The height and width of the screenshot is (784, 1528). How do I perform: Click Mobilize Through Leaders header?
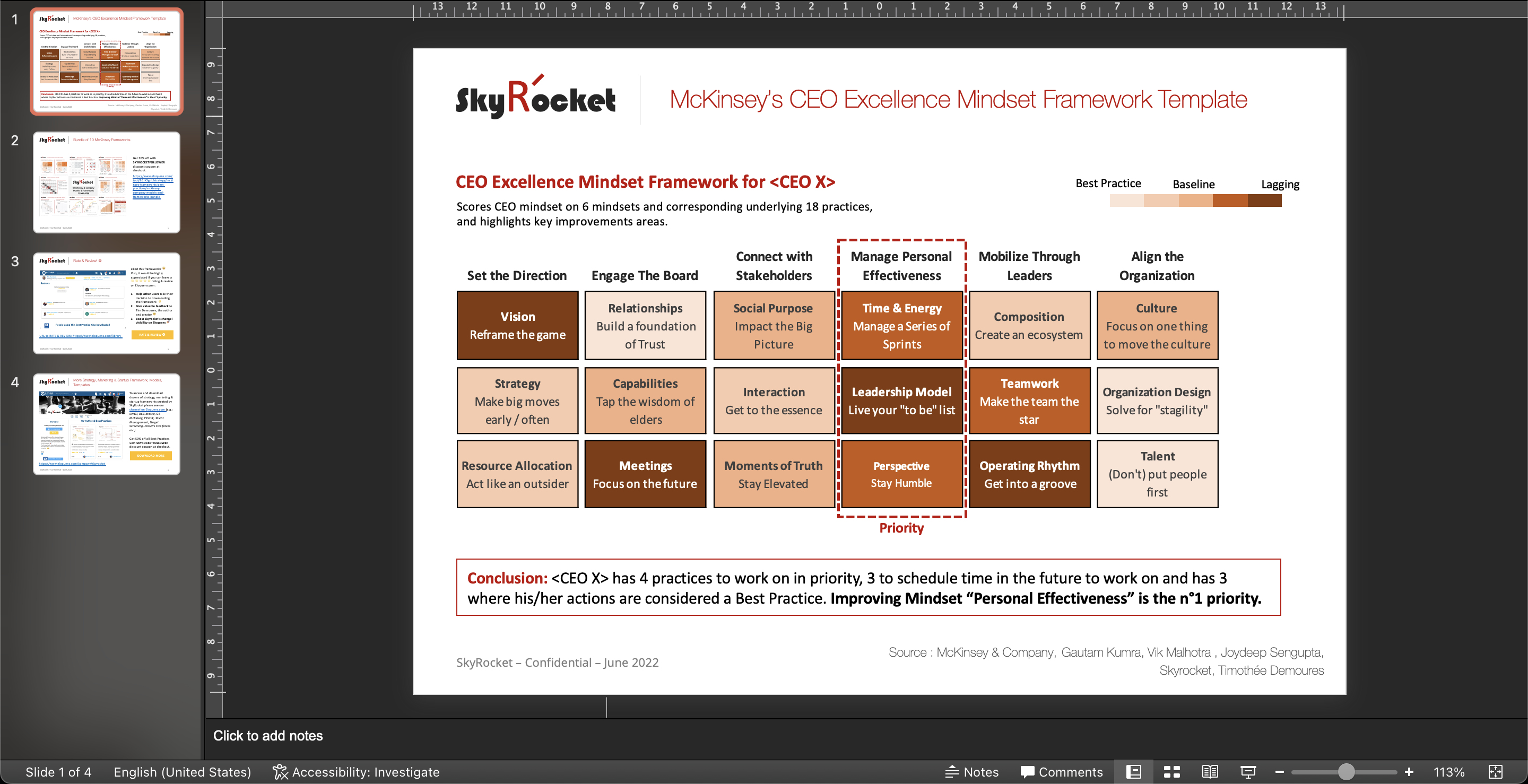1029,266
